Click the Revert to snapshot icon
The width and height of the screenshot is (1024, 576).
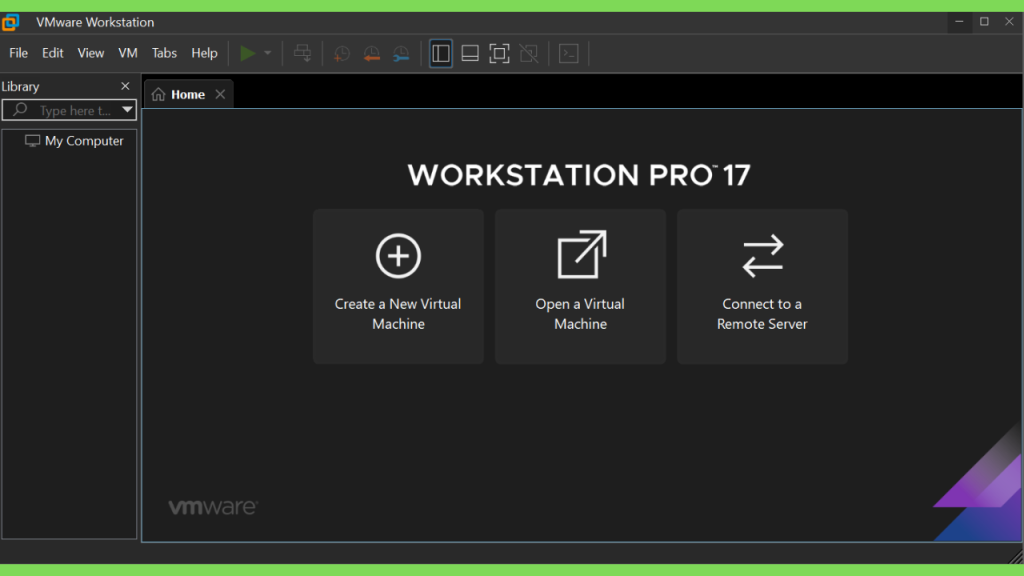[372, 54]
